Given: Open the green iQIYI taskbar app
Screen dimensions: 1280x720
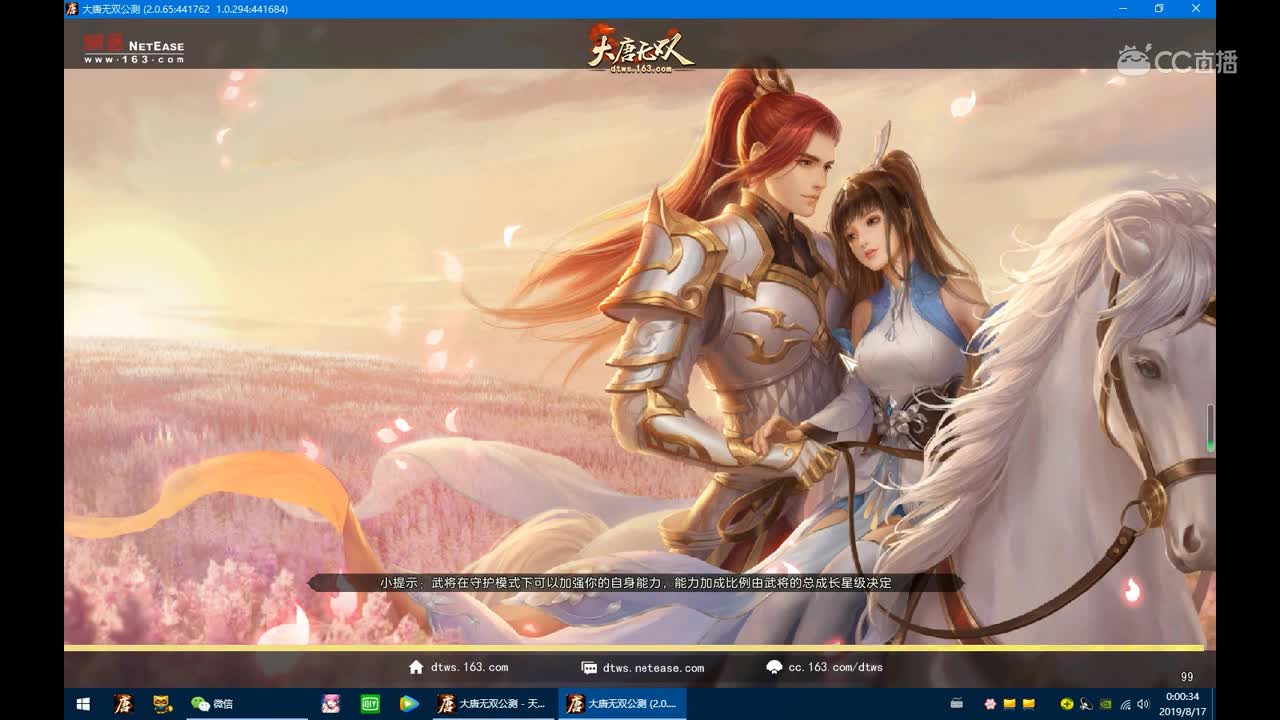Looking at the screenshot, I should 370,704.
